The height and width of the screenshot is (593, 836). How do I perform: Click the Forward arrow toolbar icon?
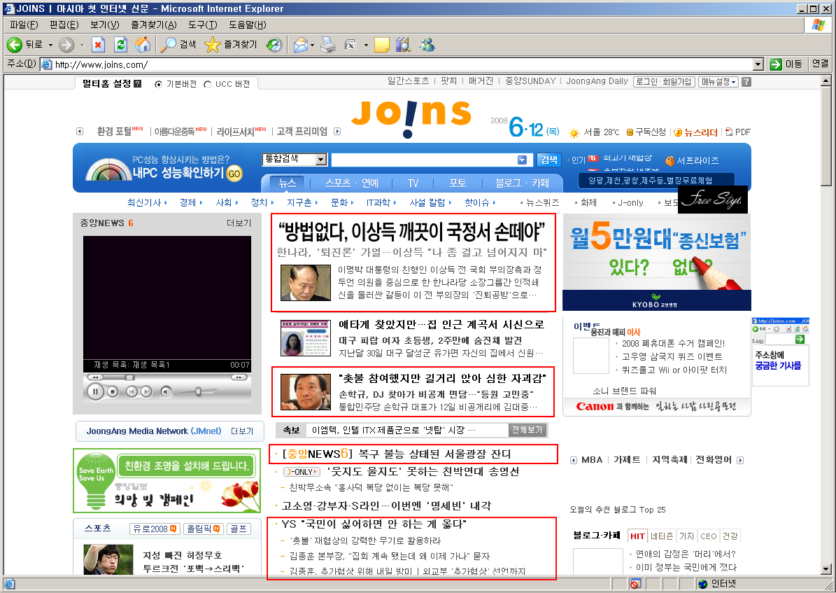pyautogui.click(x=66, y=45)
